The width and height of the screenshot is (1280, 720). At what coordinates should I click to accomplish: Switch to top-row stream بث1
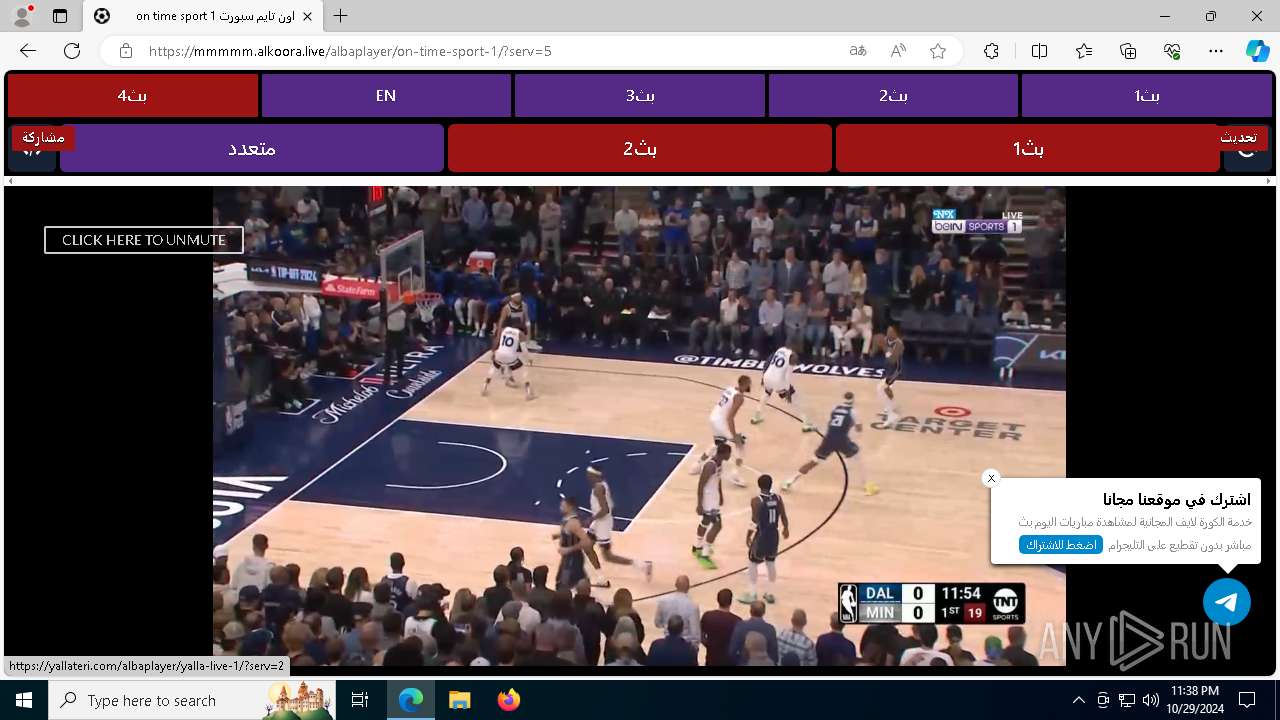[x=1147, y=95]
